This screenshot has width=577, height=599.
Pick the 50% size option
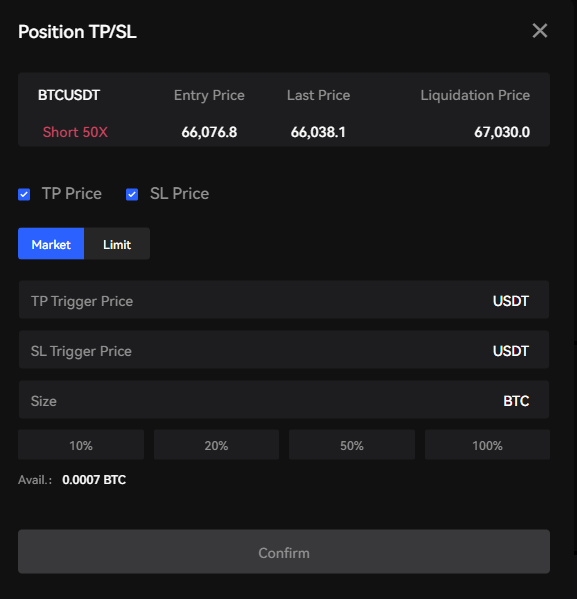352,445
